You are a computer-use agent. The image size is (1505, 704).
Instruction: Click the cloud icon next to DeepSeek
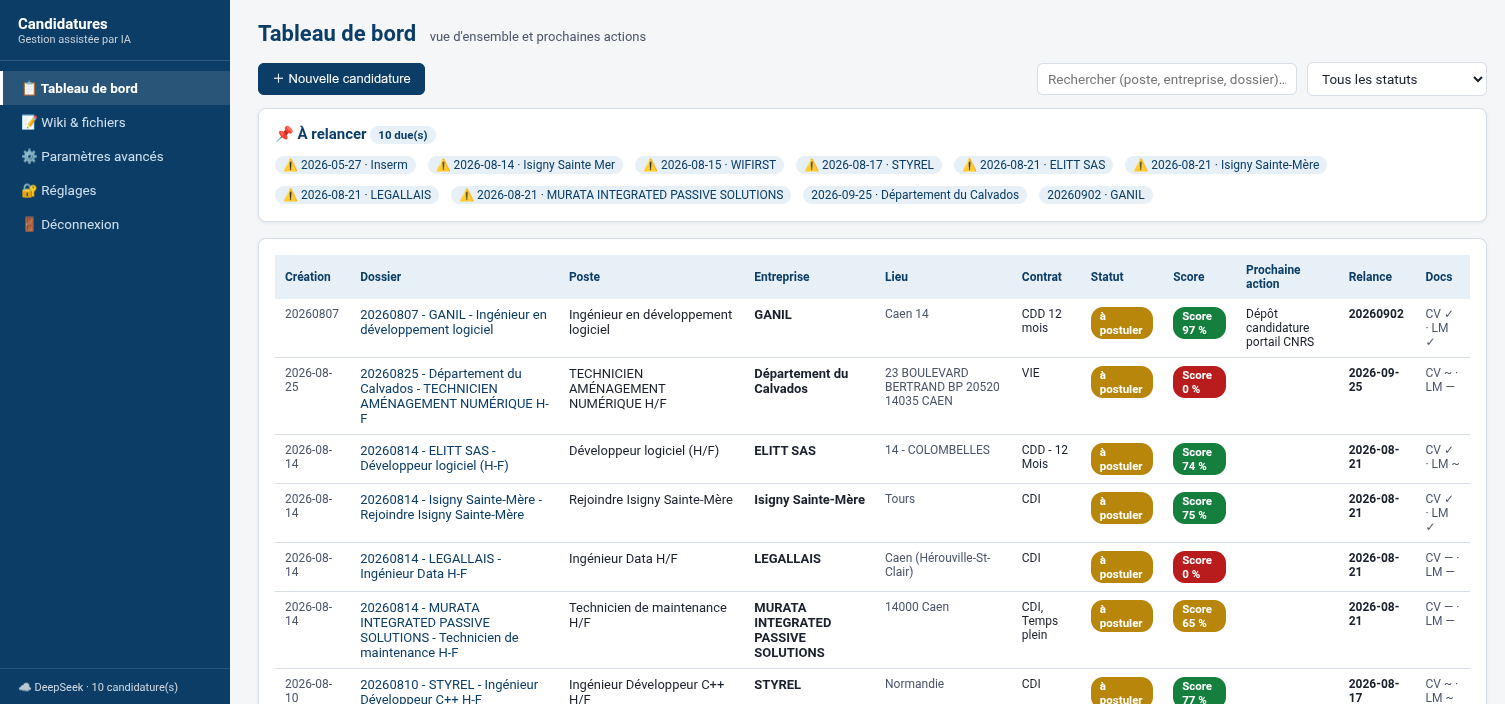click(x=25, y=687)
